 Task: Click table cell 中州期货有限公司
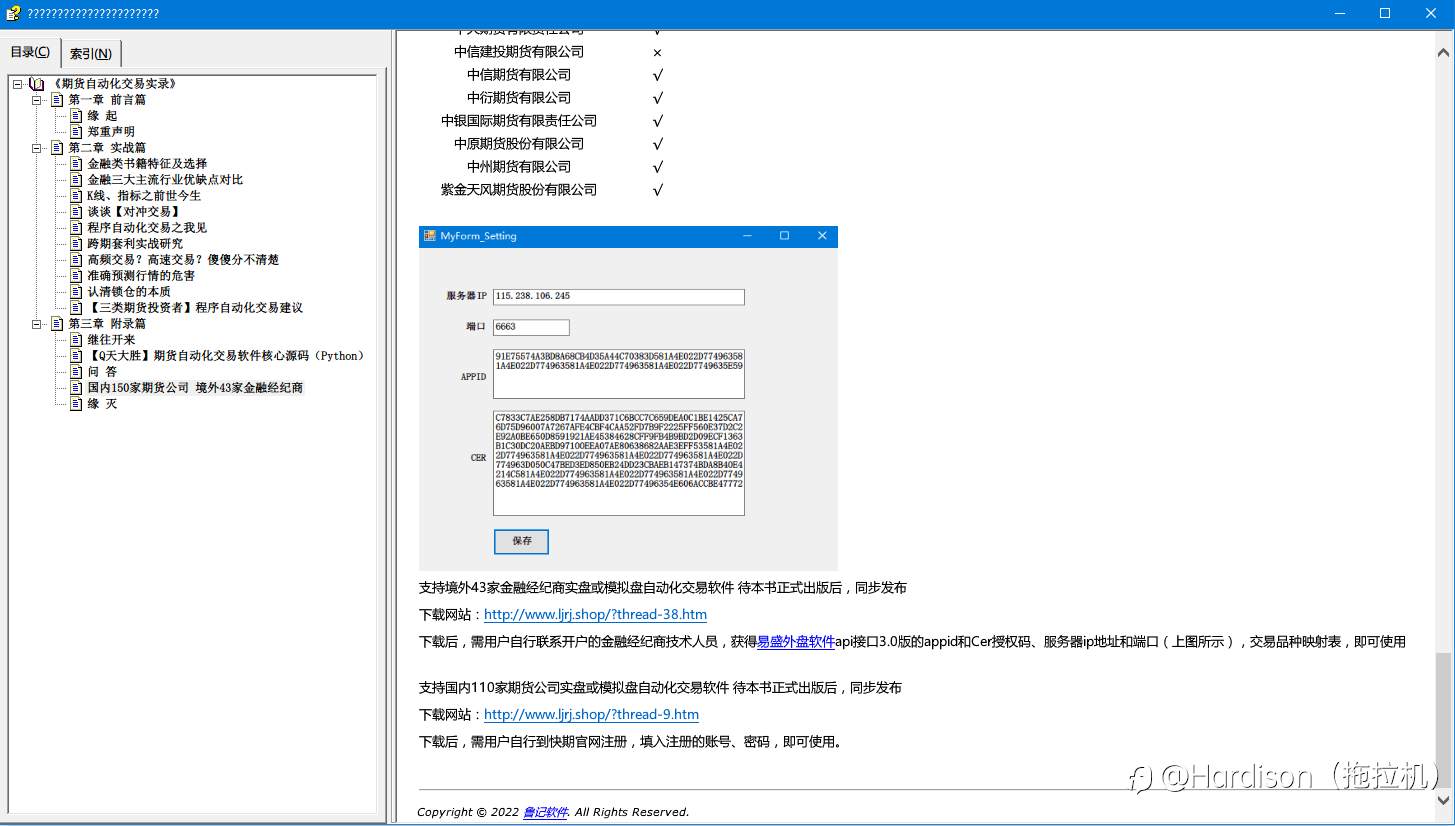tap(519, 167)
